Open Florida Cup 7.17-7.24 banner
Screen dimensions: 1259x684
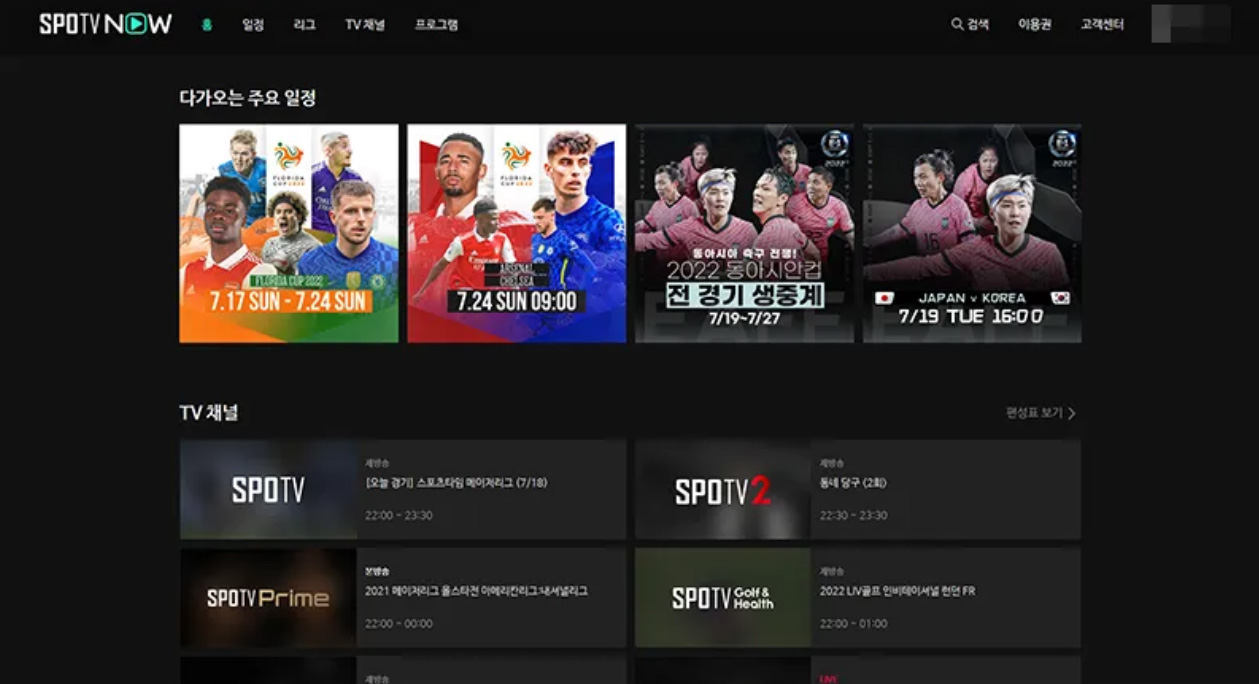tap(289, 233)
